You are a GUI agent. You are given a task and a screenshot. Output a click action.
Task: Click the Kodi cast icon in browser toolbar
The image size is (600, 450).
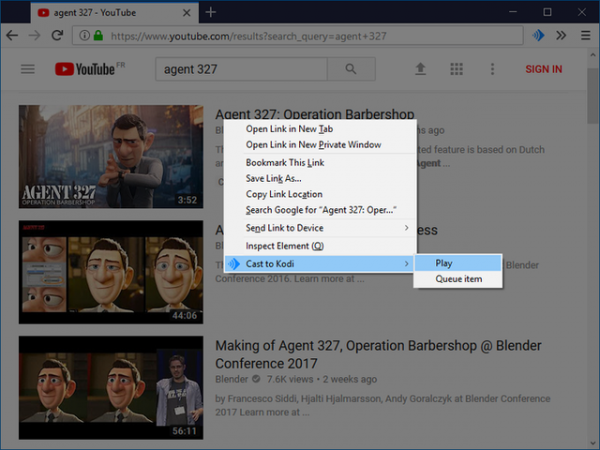[537, 35]
